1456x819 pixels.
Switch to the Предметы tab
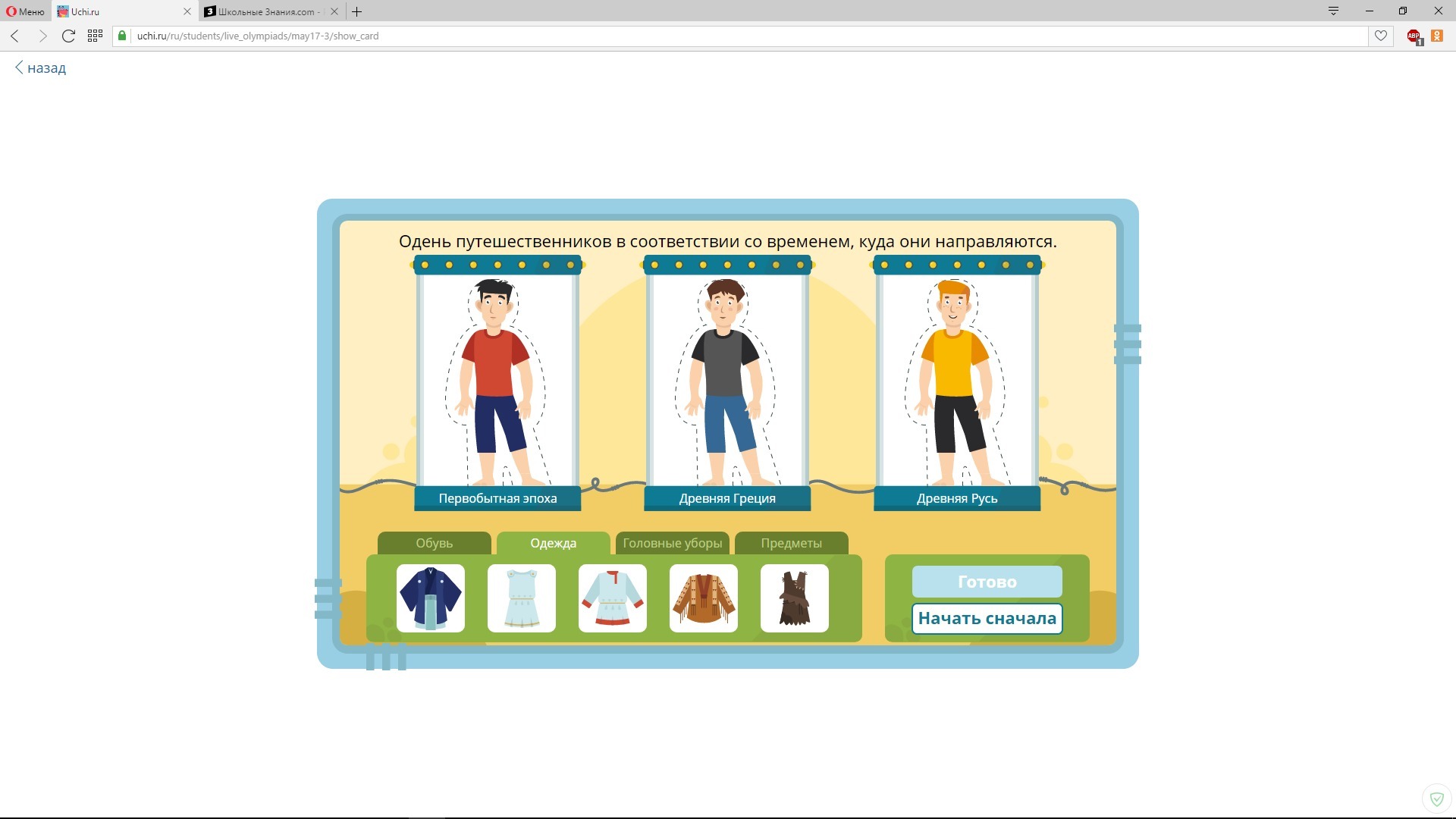(x=791, y=543)
